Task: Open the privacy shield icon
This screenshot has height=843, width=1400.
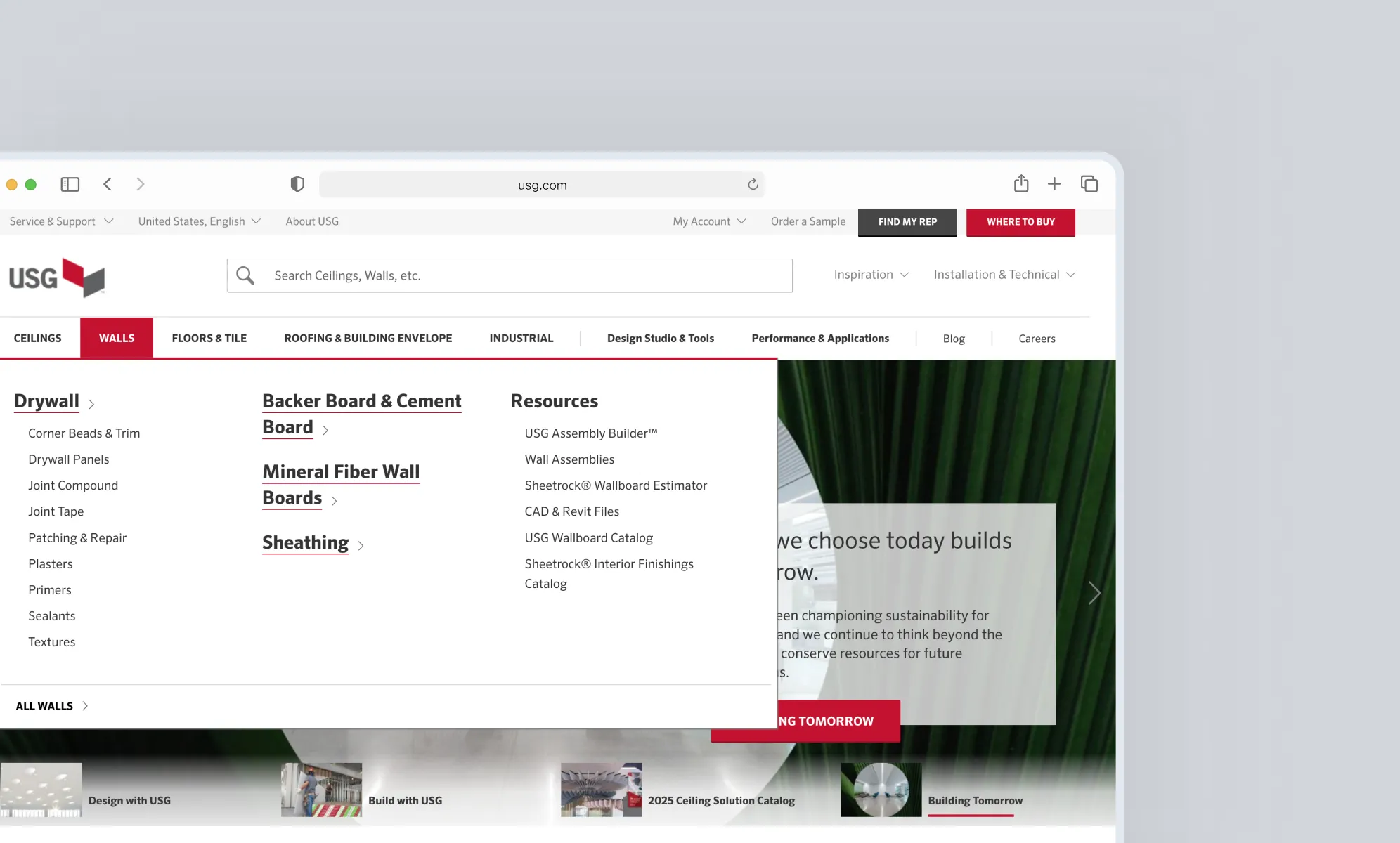Action: click(x=297, y=184)
